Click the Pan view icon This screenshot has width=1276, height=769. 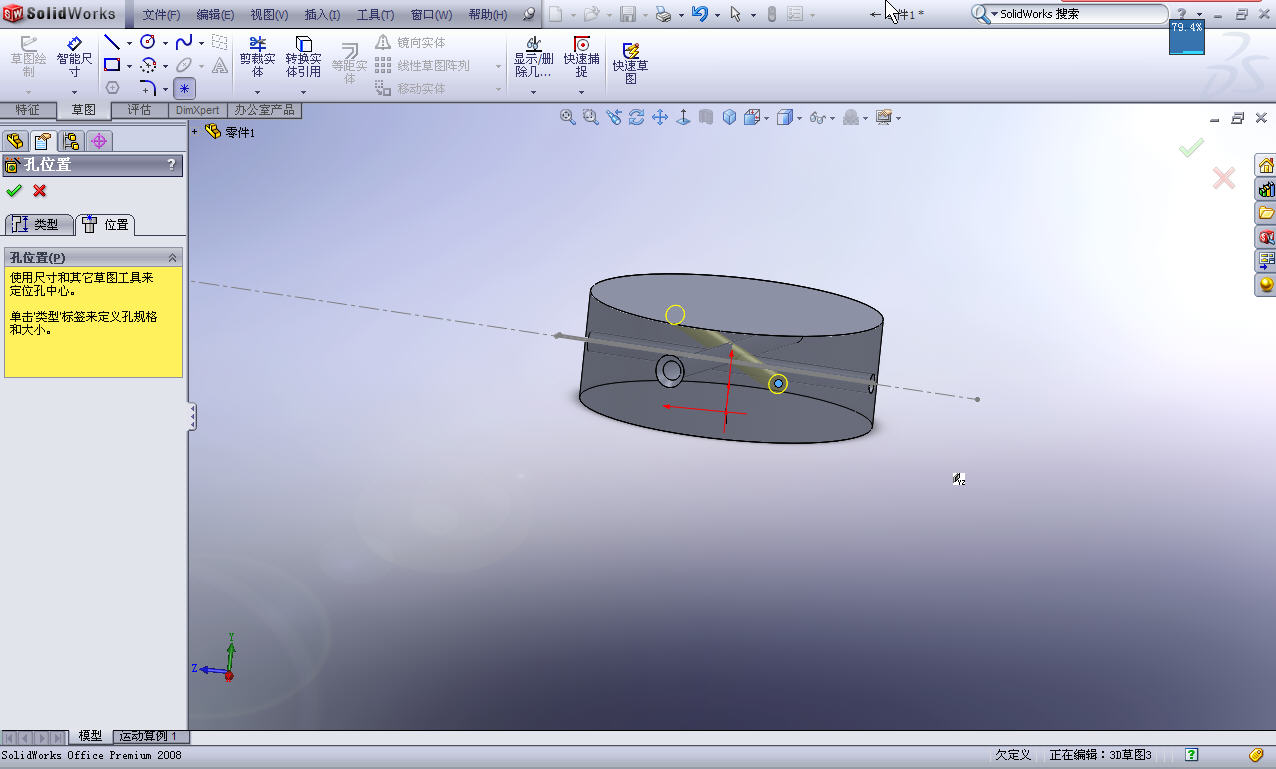660,117
